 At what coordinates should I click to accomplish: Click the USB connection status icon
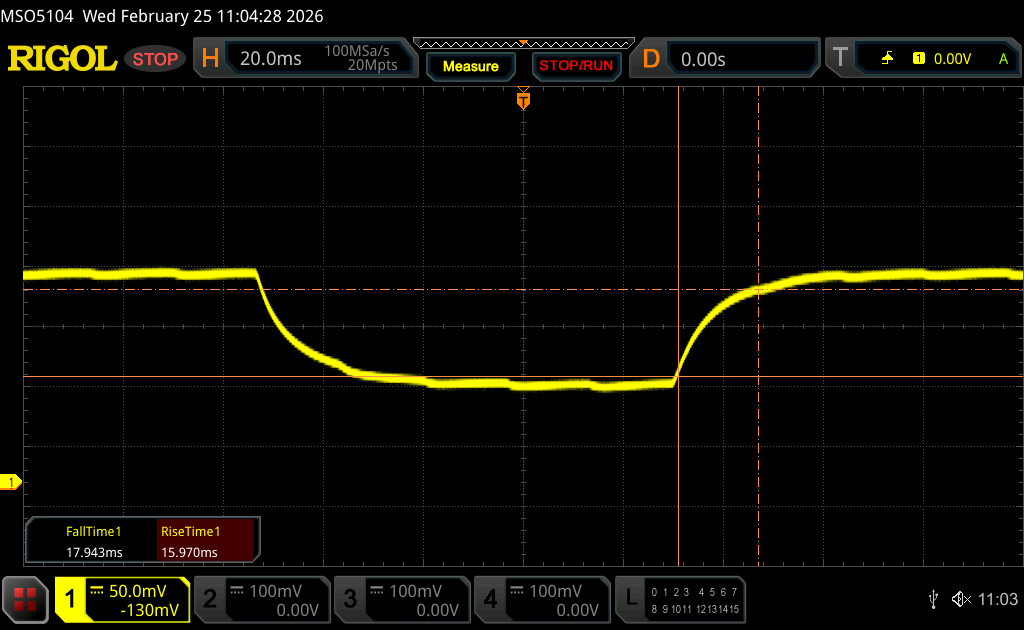[933, 599]
